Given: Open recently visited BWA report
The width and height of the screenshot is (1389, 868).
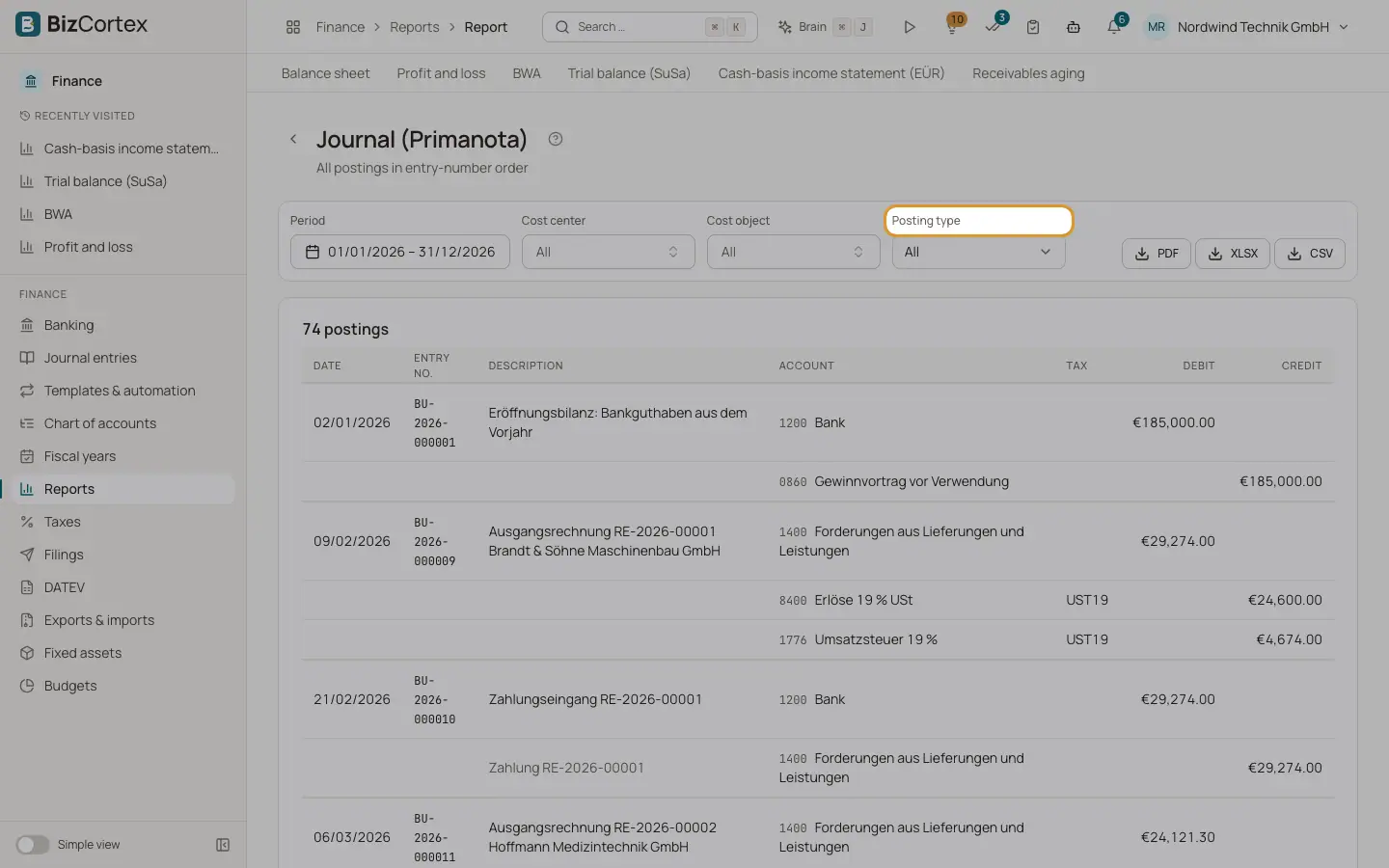Looking at the screenshot, I should click(x=123, y=214).
